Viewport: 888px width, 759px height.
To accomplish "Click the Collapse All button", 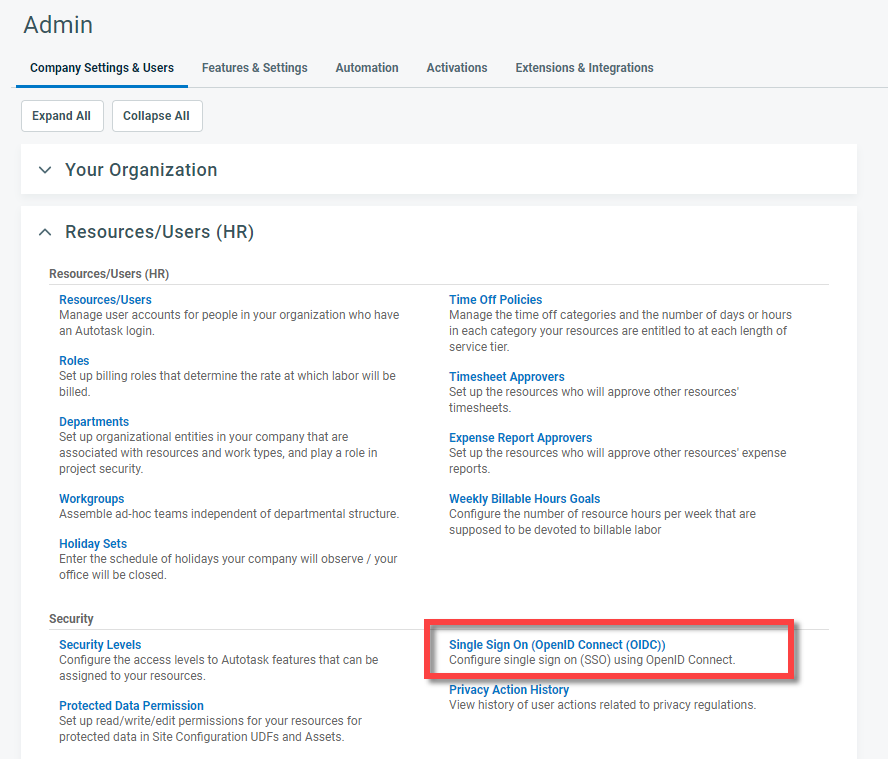I will [x=157, y=116].
